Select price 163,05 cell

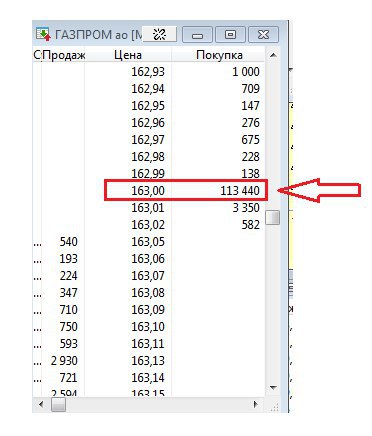(x=148, y=242)
